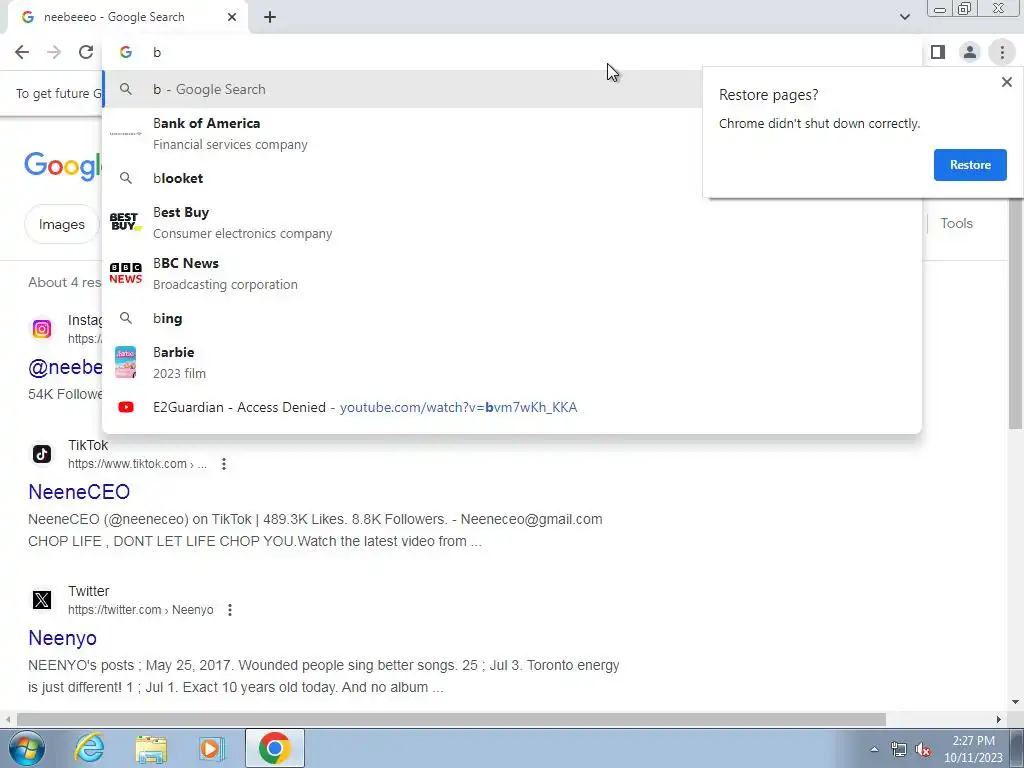Close the neebeeeo Google Search tab
Screen dimensions: 1024x768
pyautogui.click(x=232, y=18)
